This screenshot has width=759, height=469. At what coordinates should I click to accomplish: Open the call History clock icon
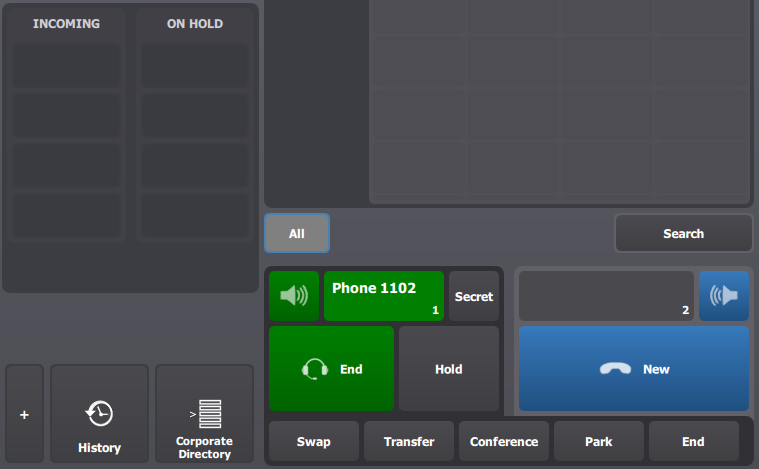point(99,413)
